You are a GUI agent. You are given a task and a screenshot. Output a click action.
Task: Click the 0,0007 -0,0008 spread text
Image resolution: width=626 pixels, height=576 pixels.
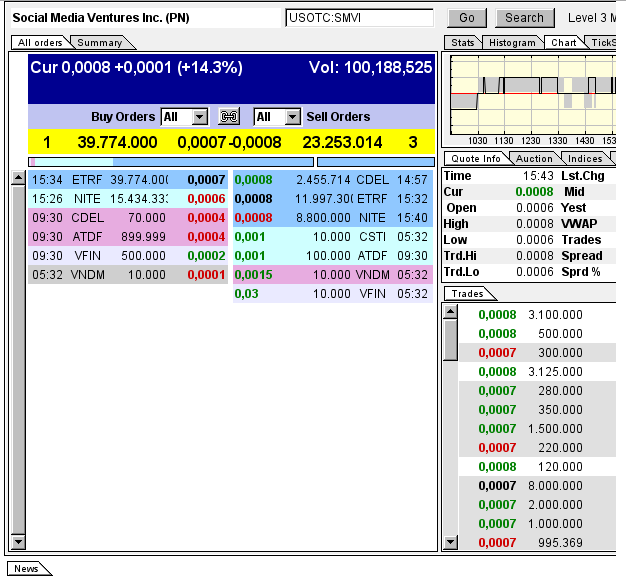(229, 143)
